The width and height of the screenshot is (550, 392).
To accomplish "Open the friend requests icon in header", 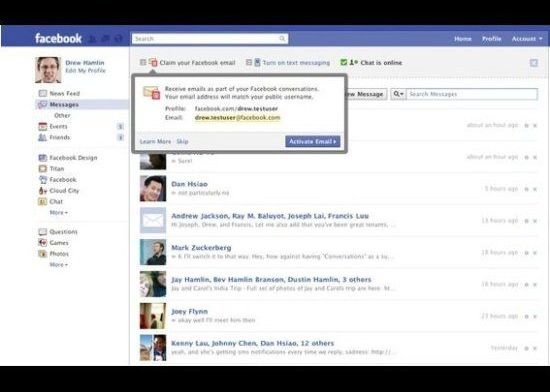I will 93,39.
